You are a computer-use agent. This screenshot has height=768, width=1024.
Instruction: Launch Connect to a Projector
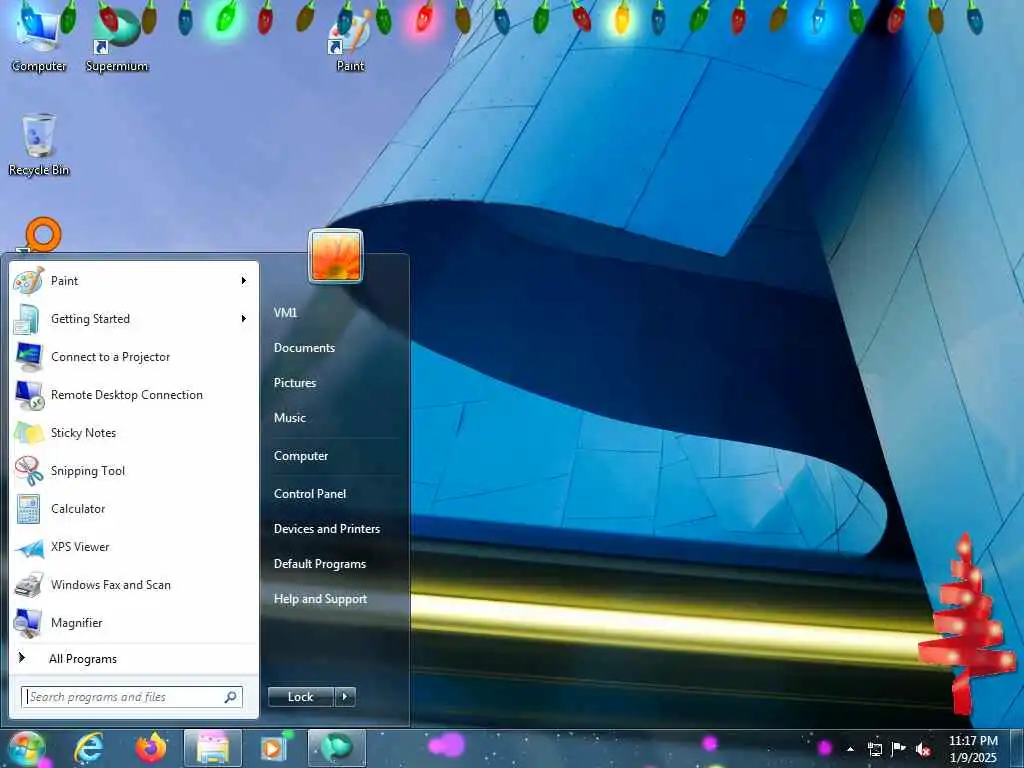click(x=135, y=357)
